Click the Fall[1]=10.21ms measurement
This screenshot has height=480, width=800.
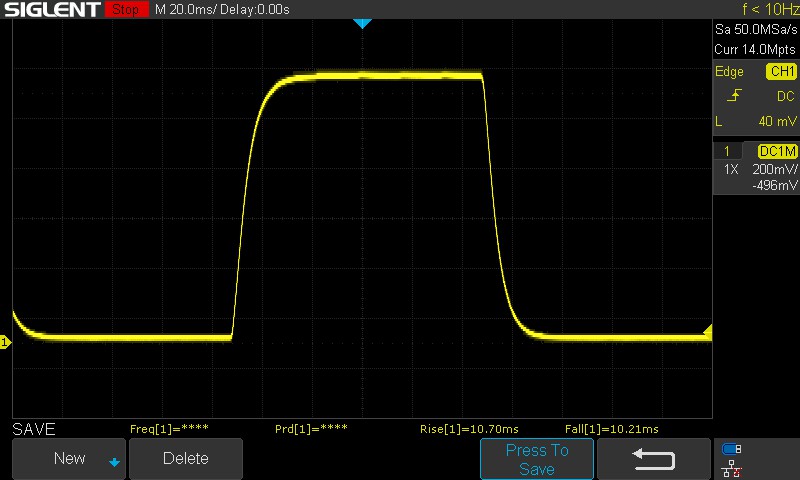pos(612,429)
